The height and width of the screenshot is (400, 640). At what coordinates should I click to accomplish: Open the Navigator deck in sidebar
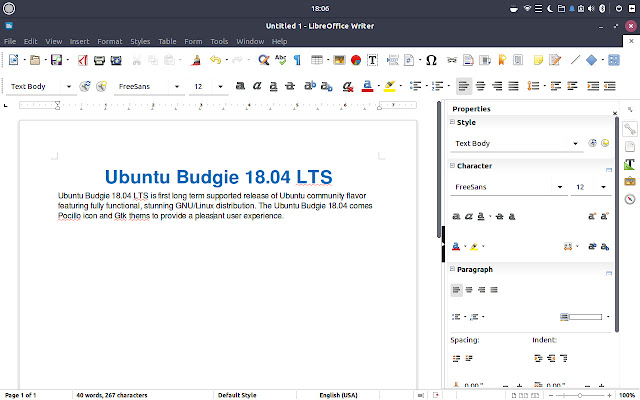(630, 199)
